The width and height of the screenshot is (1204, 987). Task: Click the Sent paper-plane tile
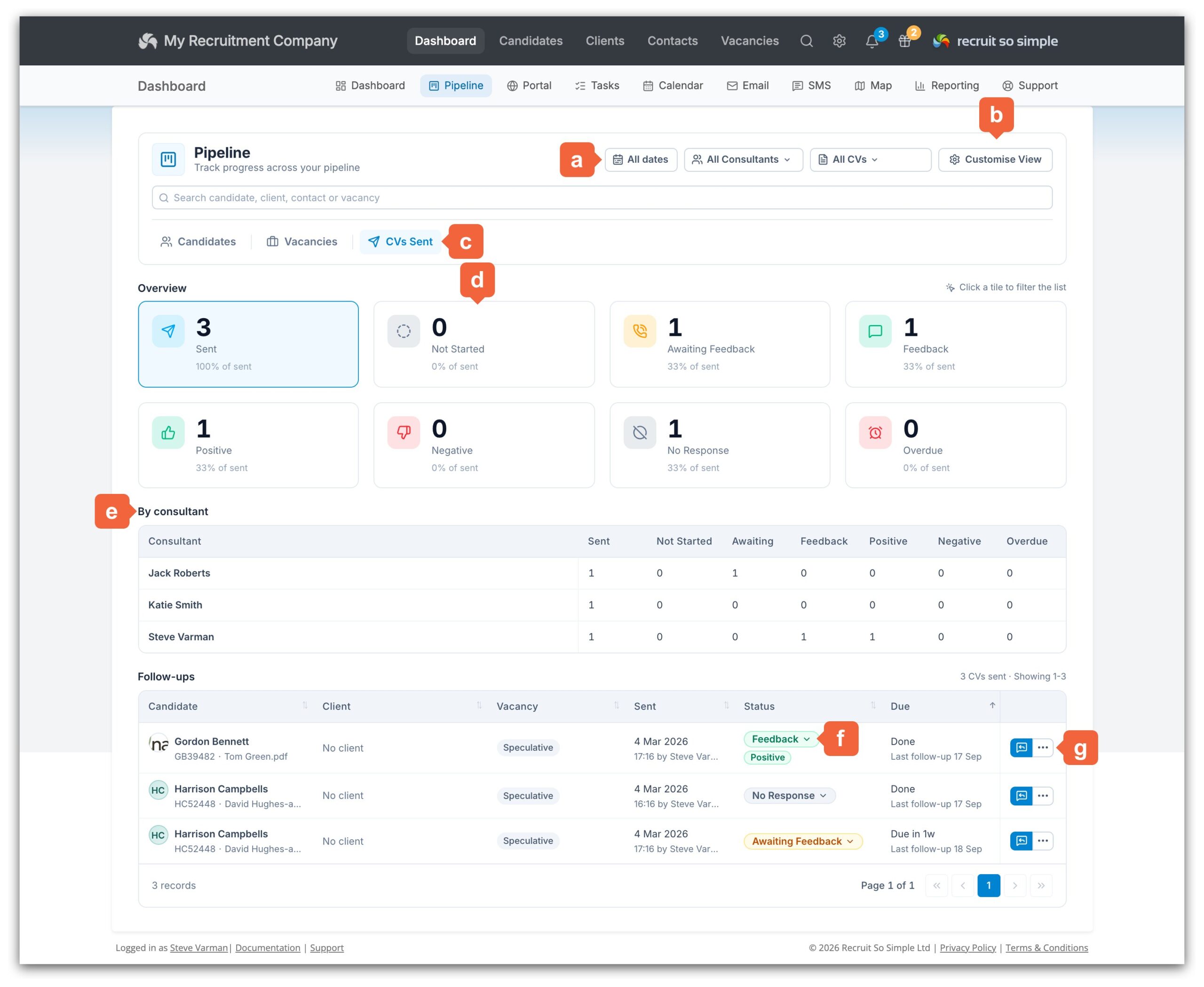point(248,344)
